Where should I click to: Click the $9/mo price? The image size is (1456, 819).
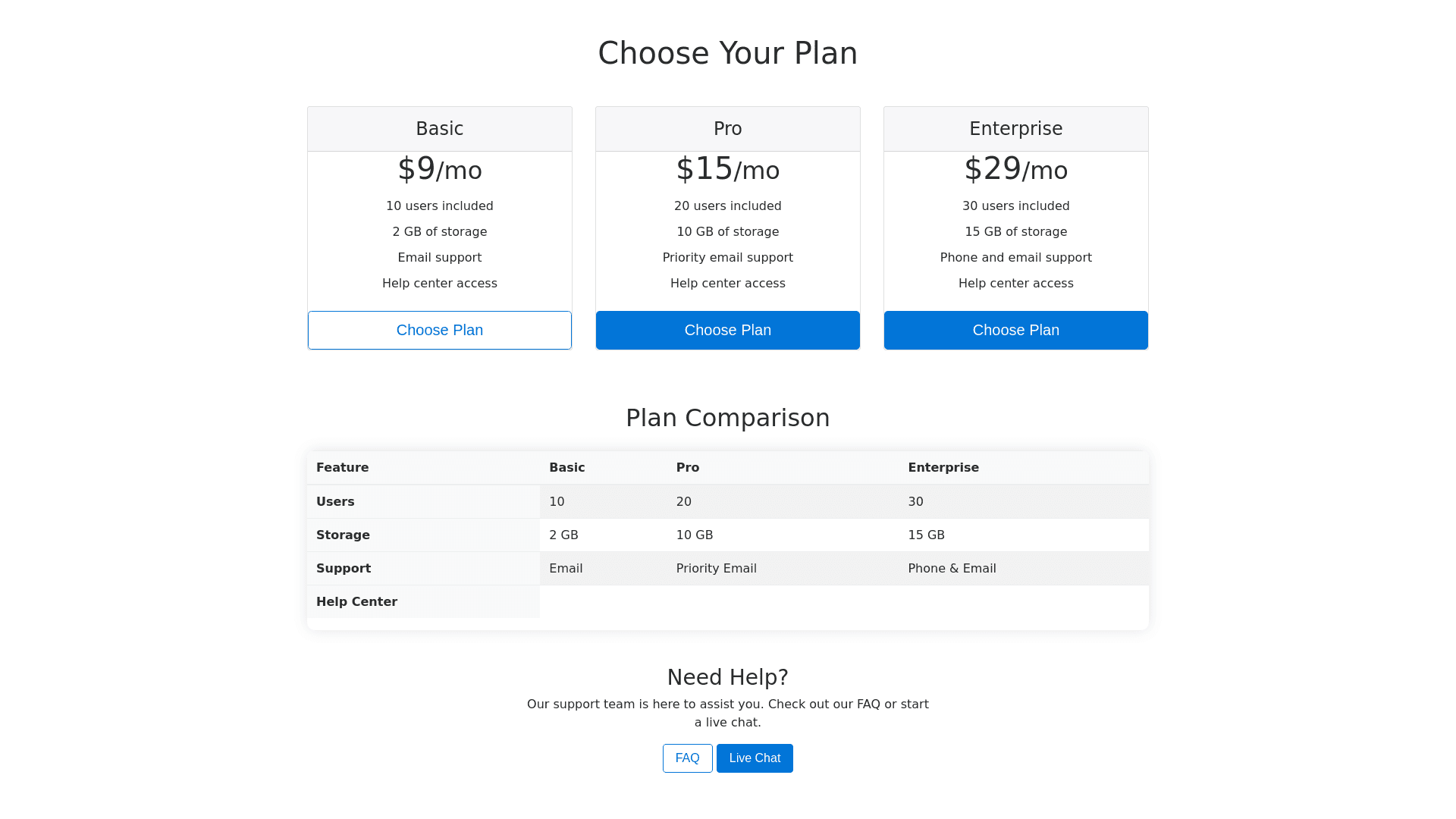pos(440,169)
